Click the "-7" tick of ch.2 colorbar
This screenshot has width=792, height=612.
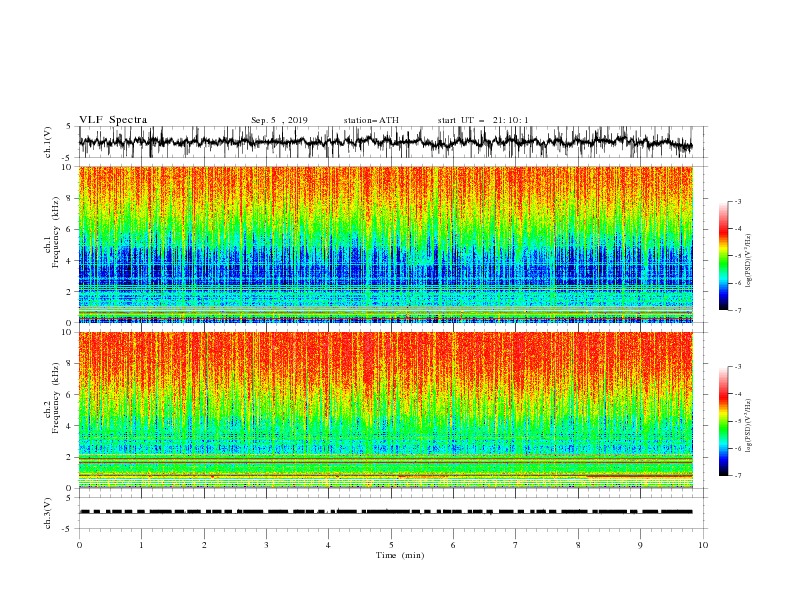click(738, 475)
